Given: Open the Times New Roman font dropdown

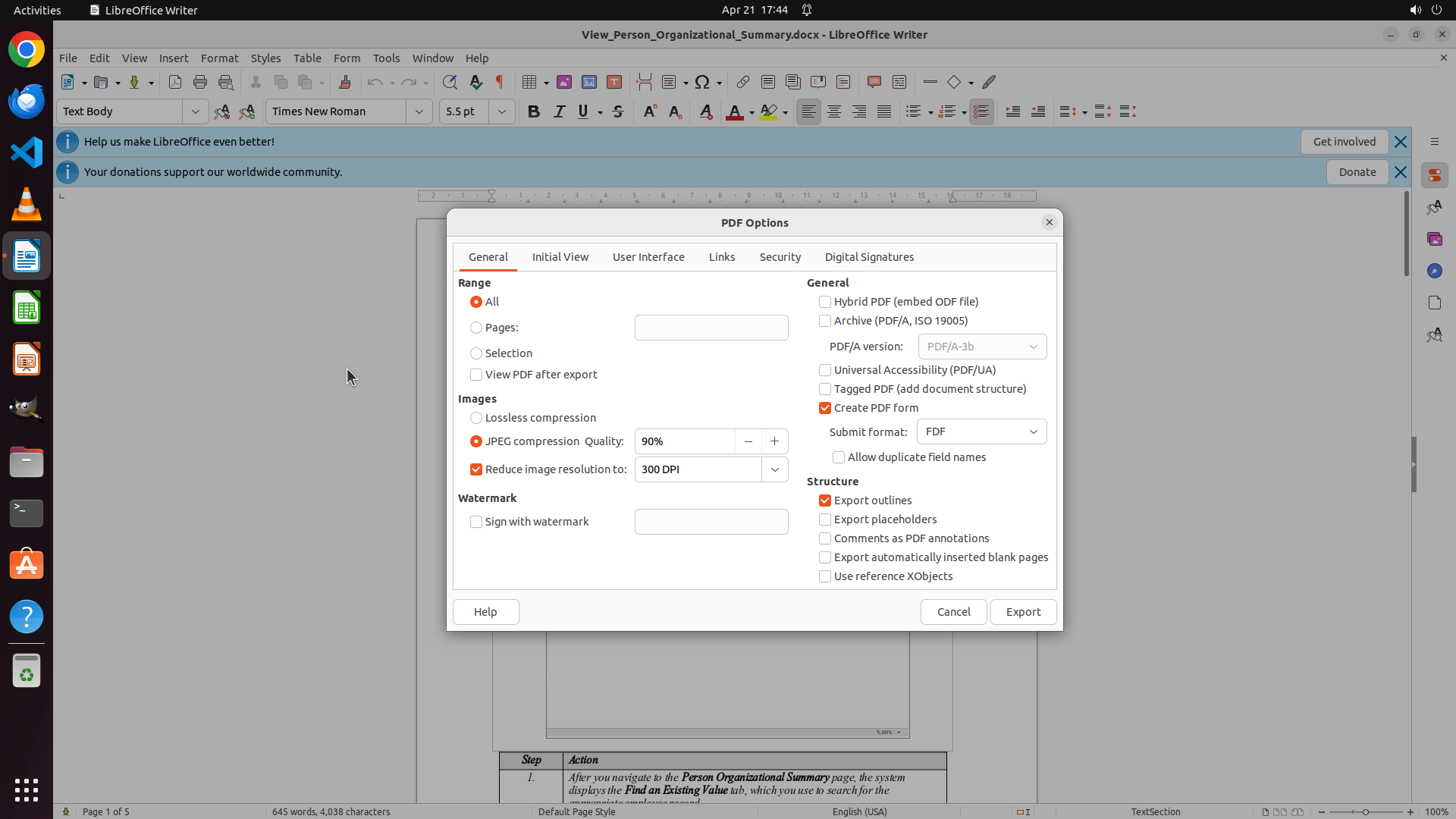Looking at the screenshot, I should pos(419,111).
